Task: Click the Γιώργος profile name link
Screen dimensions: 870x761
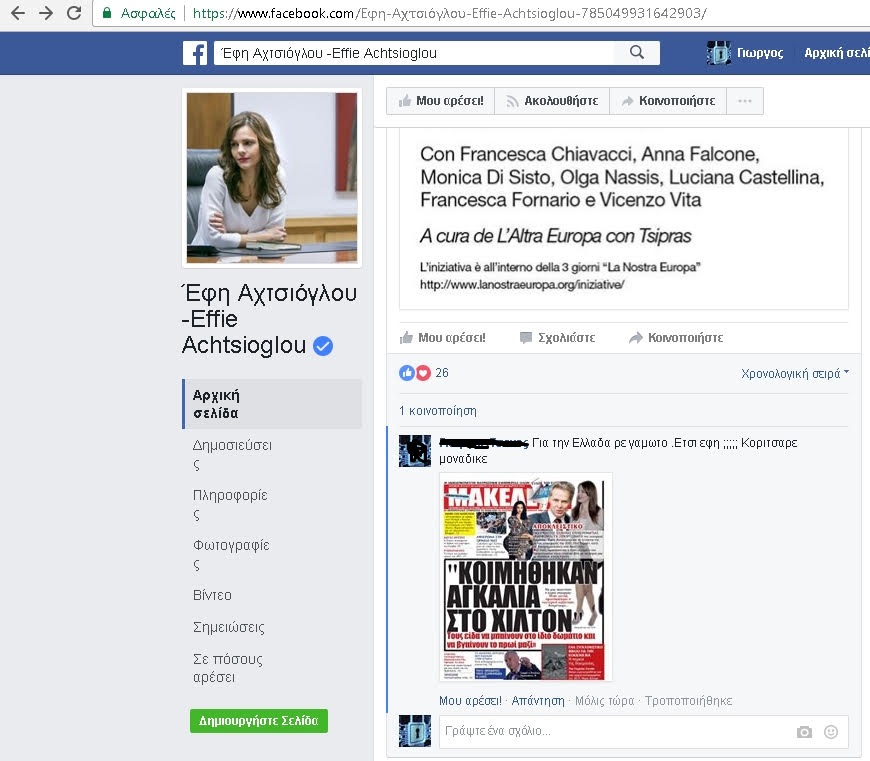Action: point(760,53)
